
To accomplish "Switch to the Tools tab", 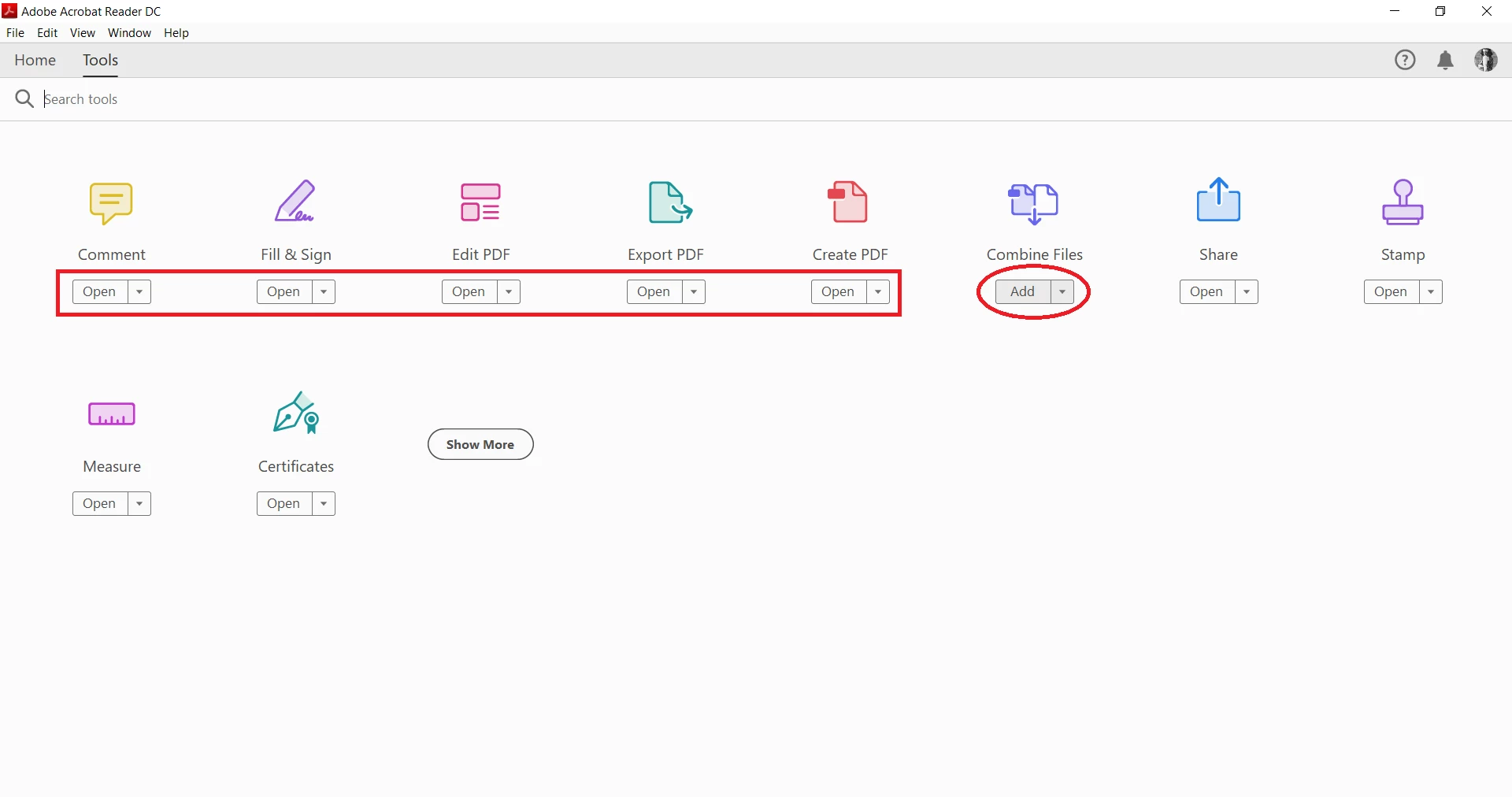I will 100,60.
